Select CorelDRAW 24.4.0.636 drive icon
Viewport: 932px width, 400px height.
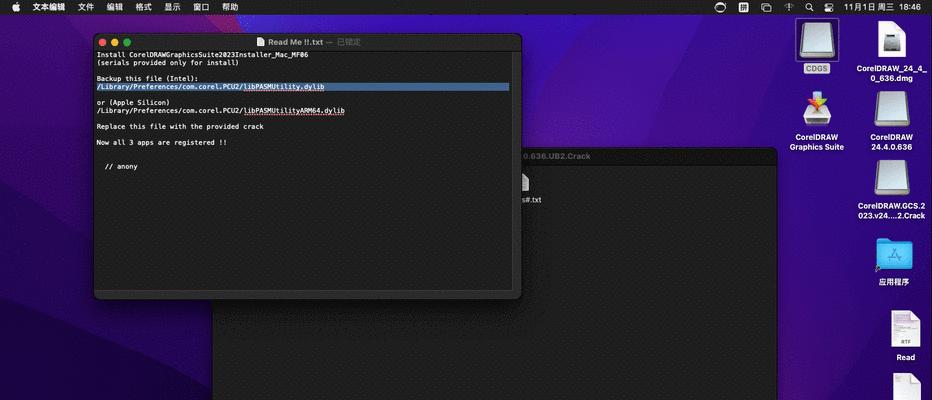click(892, 109)
